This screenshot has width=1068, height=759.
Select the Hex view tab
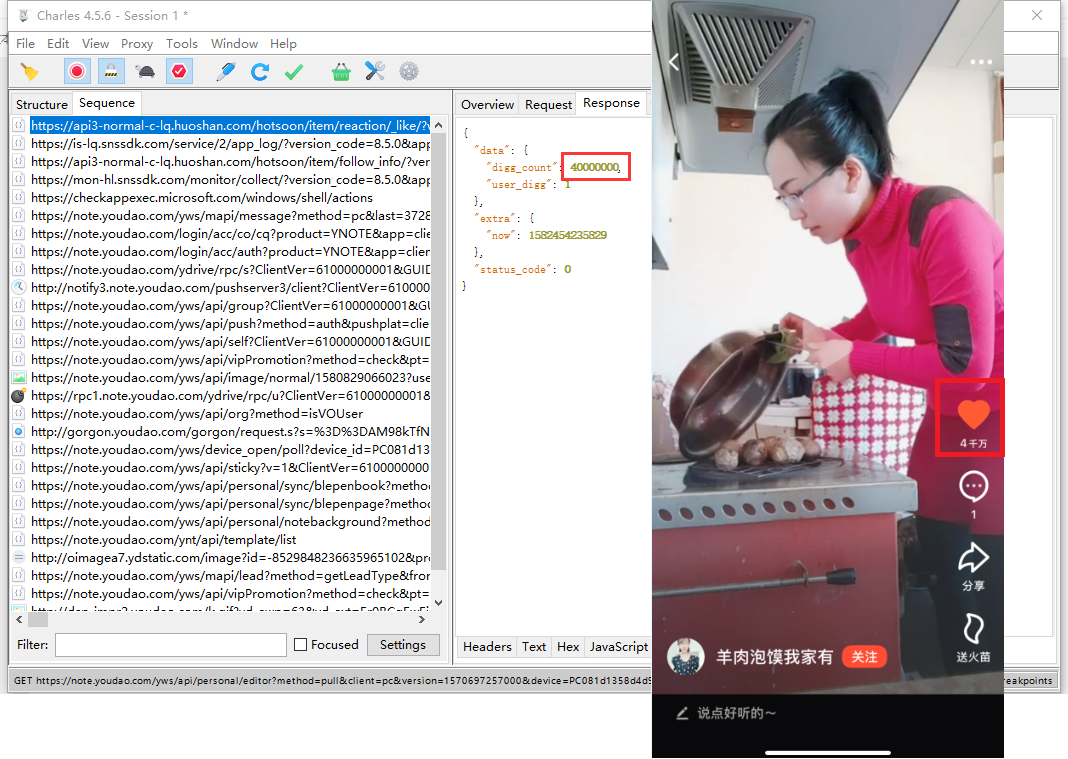coord(568,647)
